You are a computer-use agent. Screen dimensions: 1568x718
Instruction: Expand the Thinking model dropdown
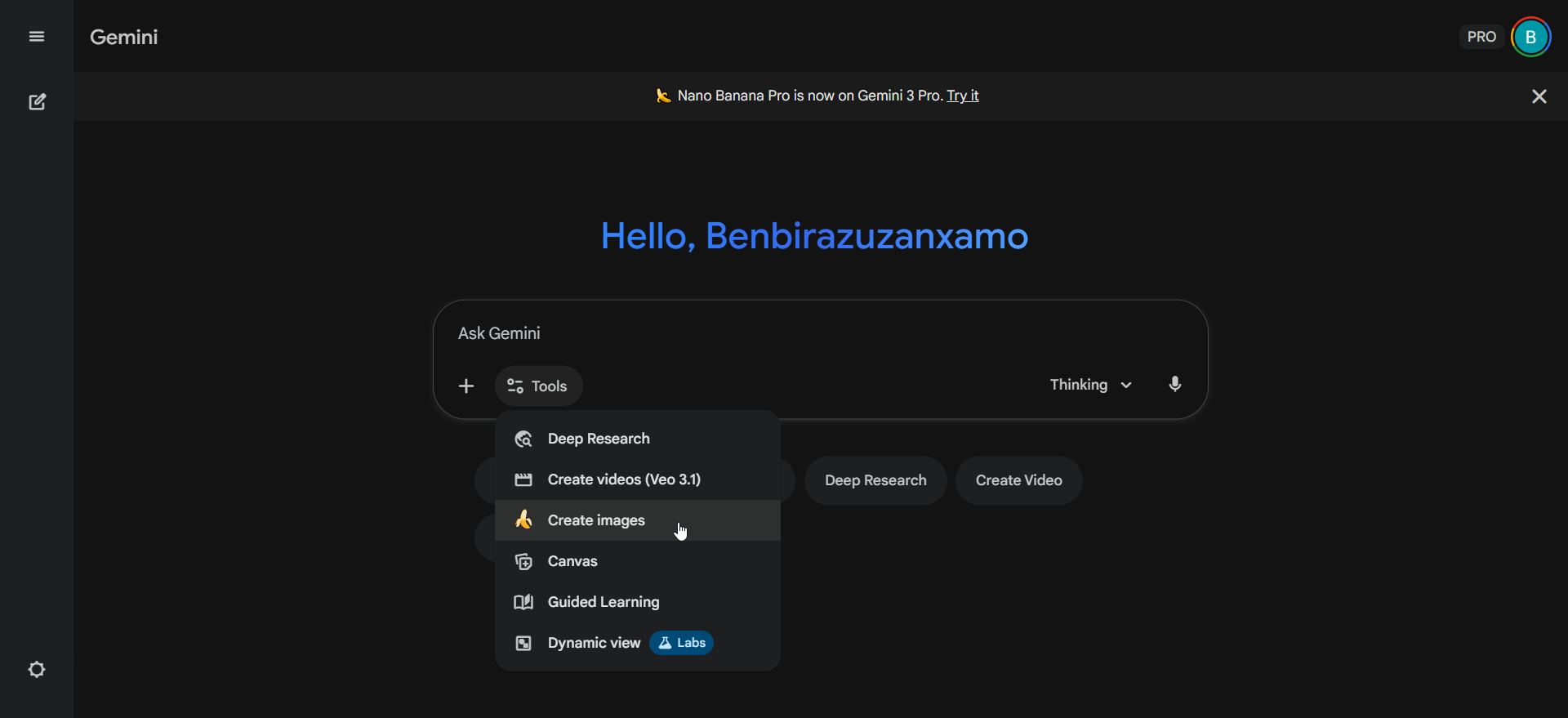point(1090,385)
